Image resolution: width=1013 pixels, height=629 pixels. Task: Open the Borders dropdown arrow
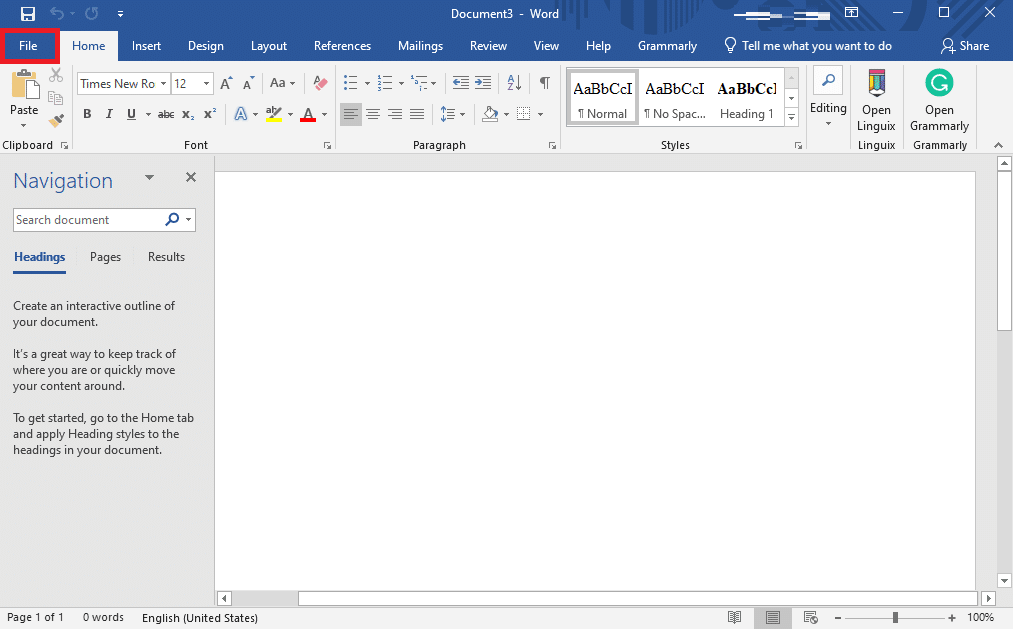[x=540, y=115]
